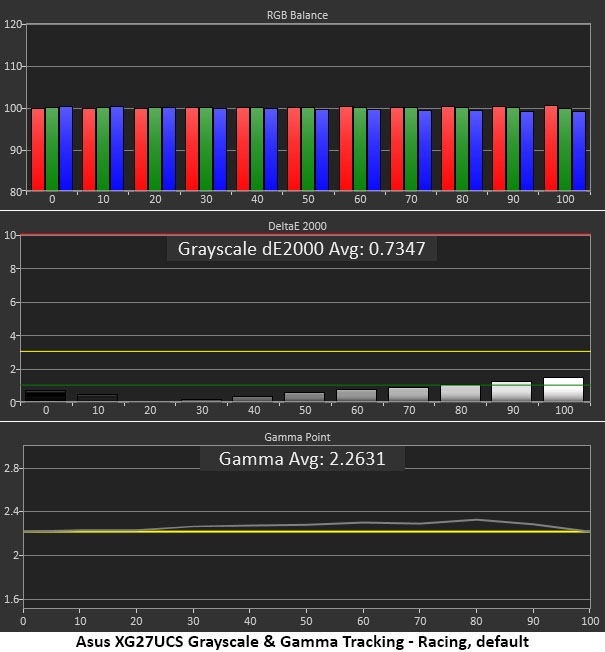Click the blue bar at 100 in RGB Balance
The width and height of the screenshot is (605, 652).
[x=579, y=151]
